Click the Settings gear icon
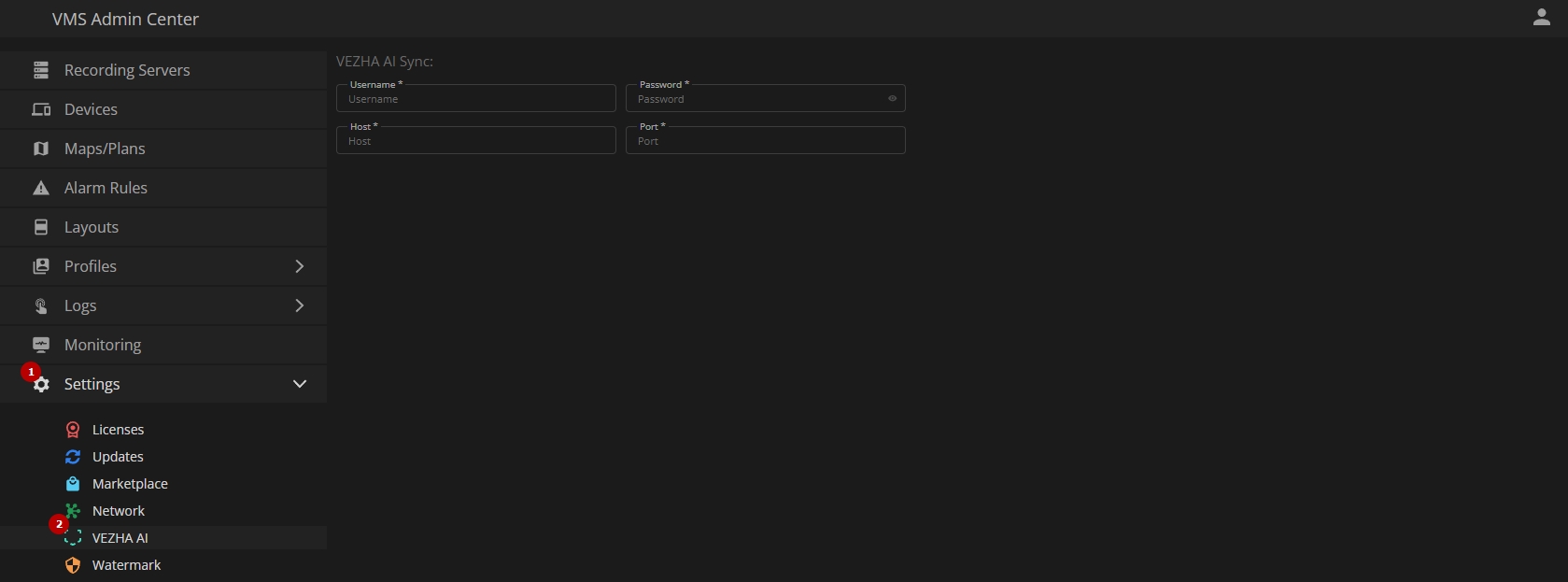 (x=41, y=385)
